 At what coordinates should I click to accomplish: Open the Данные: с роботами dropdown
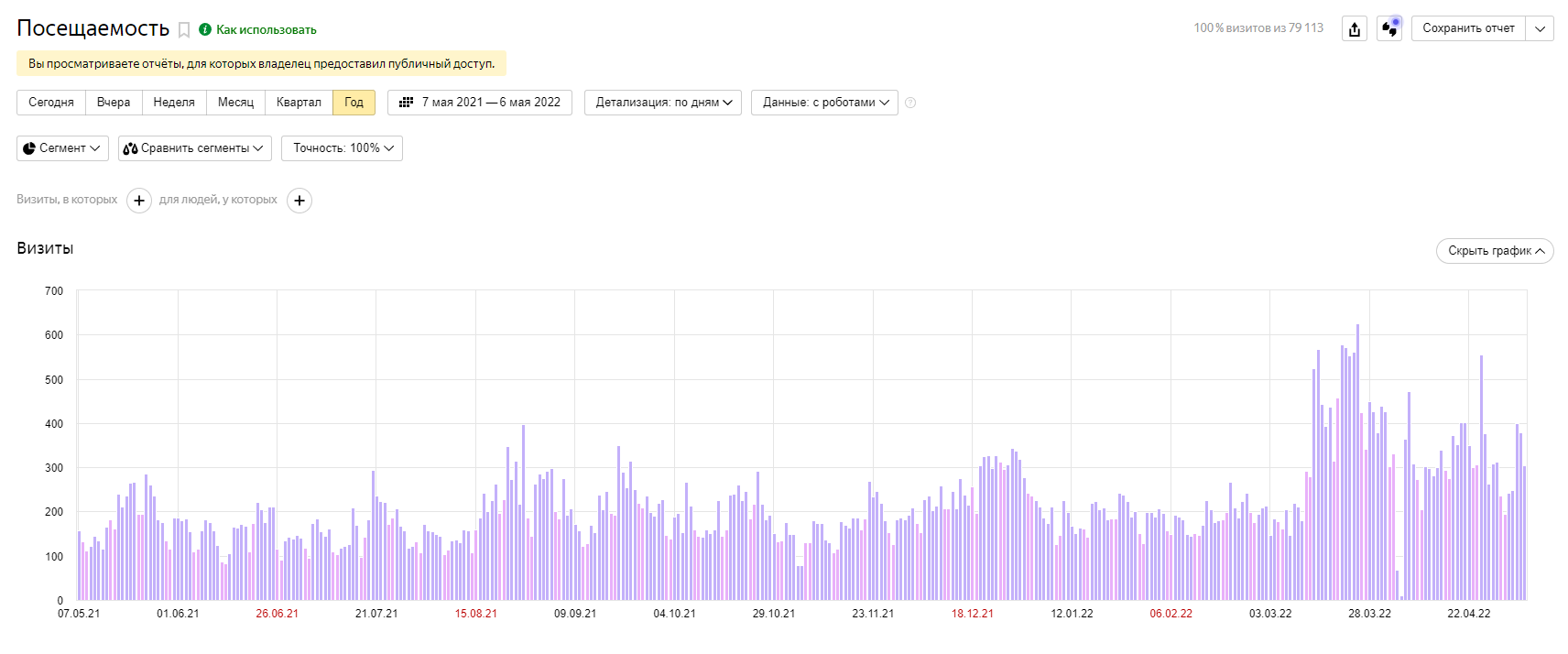click(824, 103)
